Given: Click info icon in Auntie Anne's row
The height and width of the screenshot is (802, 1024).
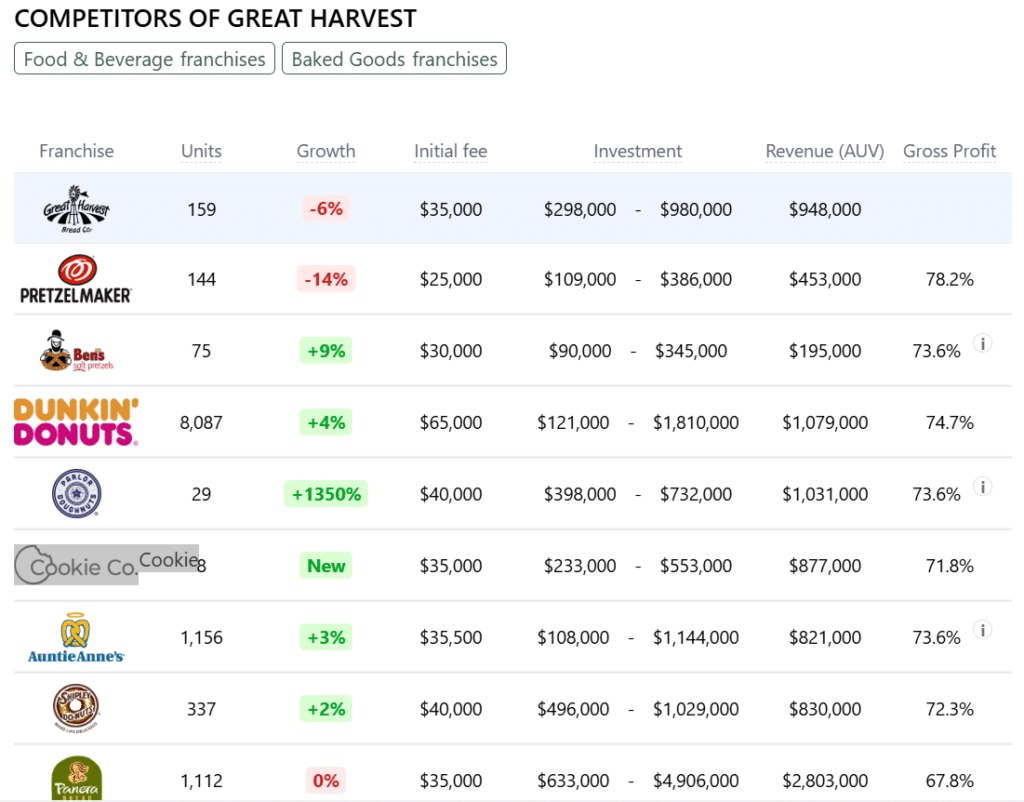Looking at the screenshot, I should pos(983,630).
